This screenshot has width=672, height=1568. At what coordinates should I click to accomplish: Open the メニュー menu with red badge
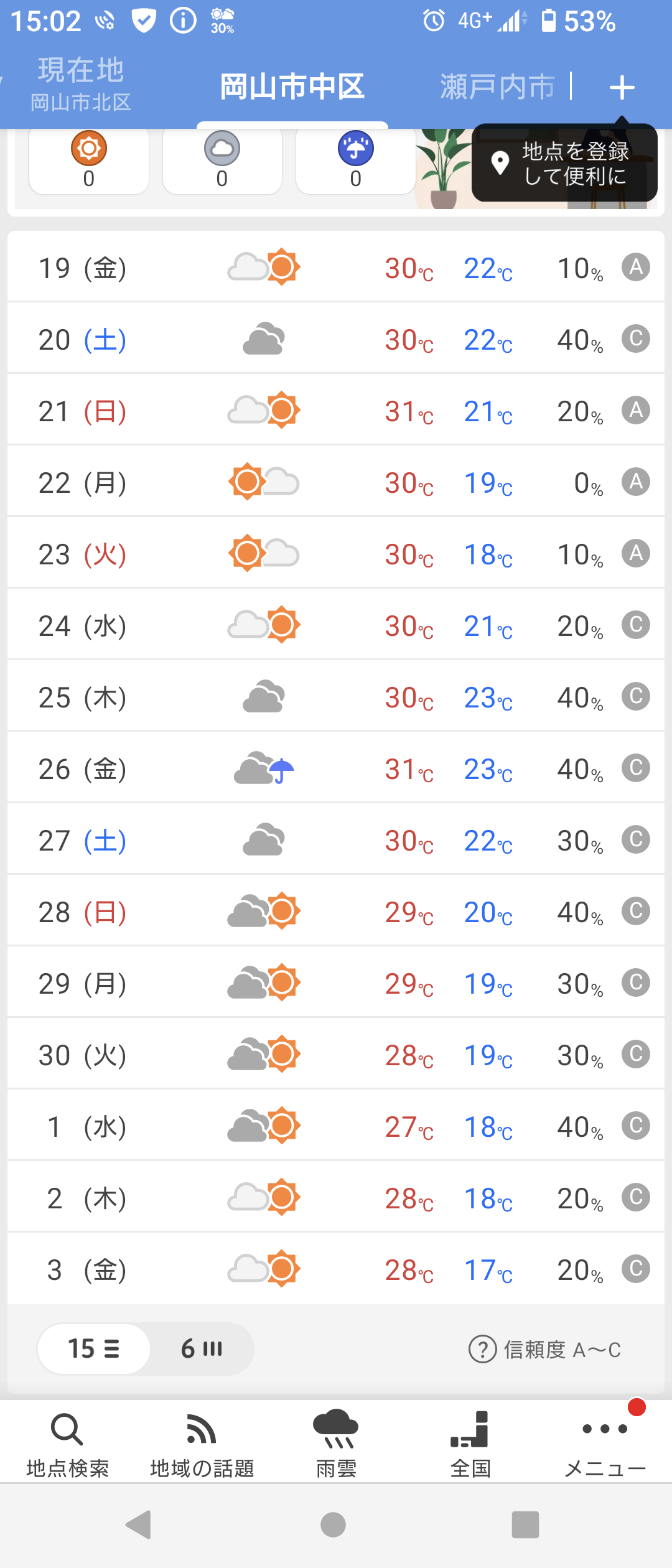click(605, 1444)
